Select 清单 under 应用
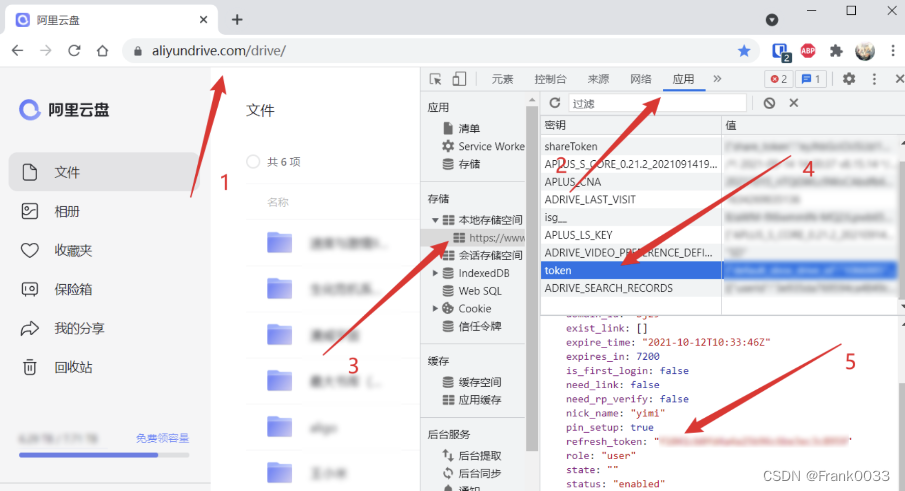The width and height of the screenshot is (905, 491). (462, 128)
